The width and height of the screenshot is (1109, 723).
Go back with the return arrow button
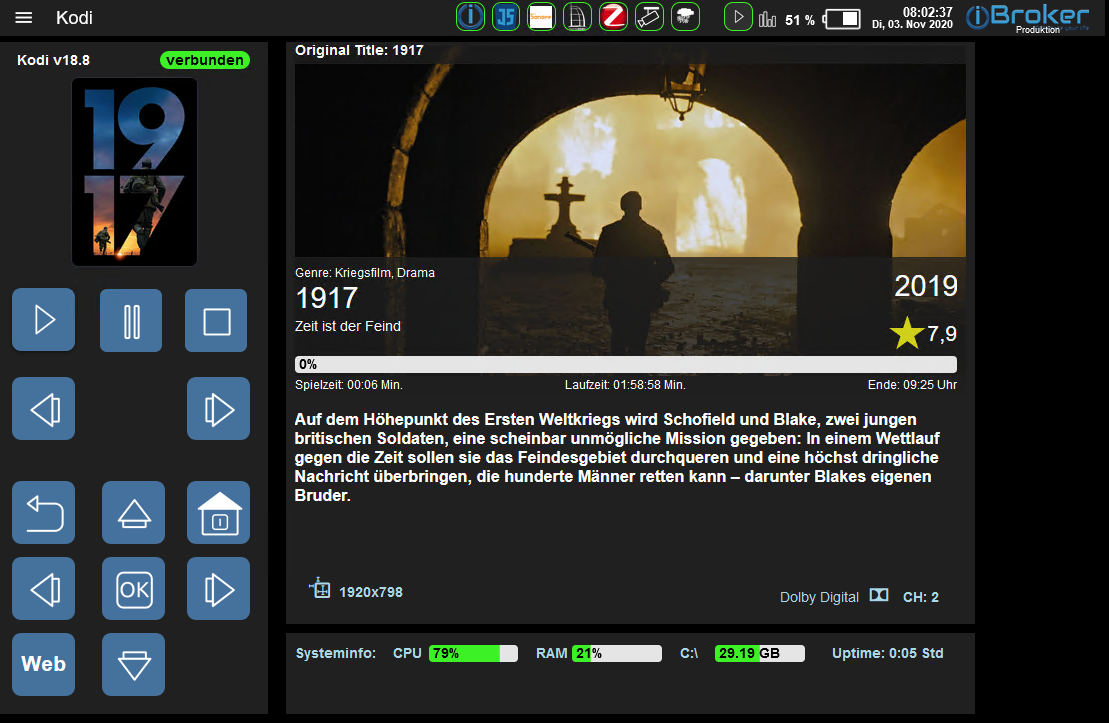[x=44, y=513]
